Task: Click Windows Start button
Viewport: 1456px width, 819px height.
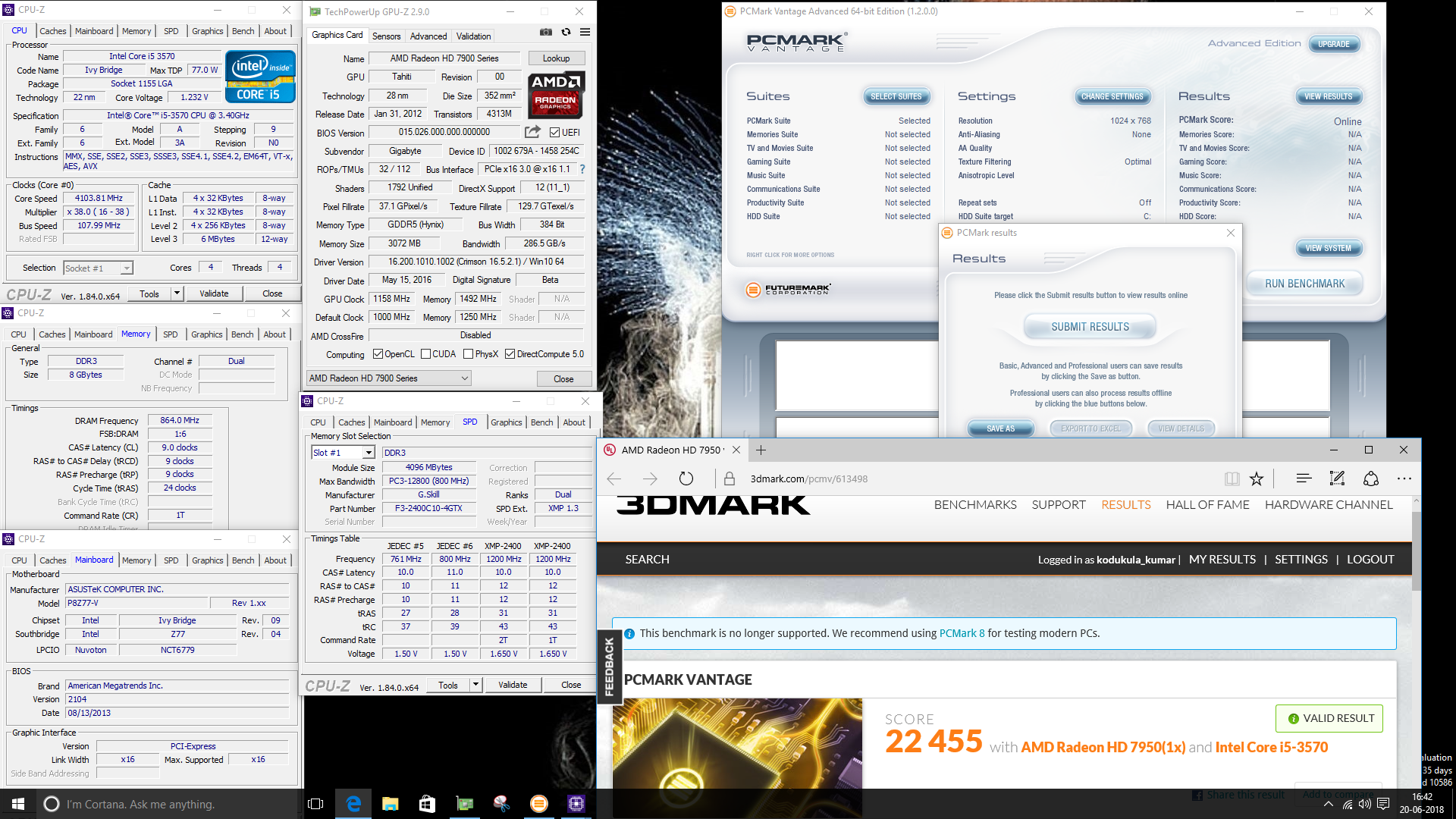Action: 18,804
